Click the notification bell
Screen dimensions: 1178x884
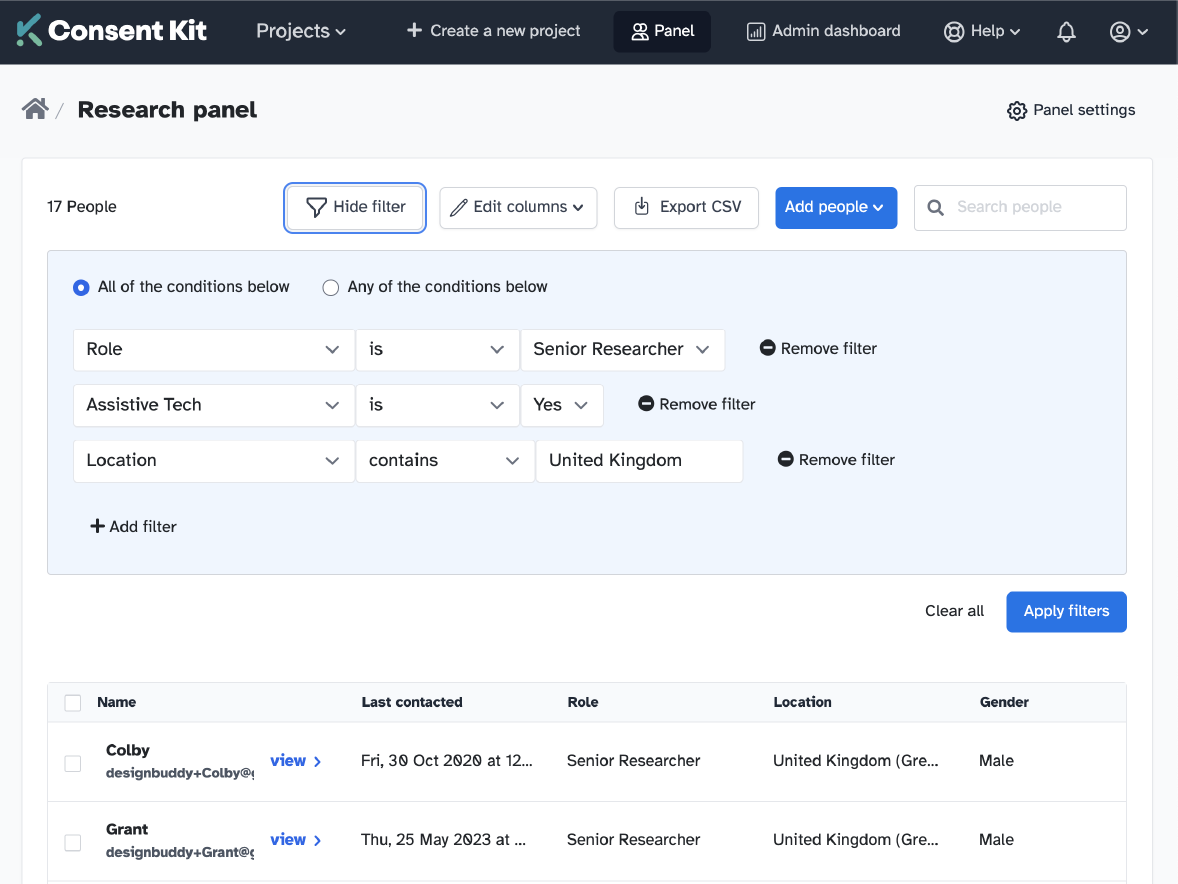pos(1065,31)
